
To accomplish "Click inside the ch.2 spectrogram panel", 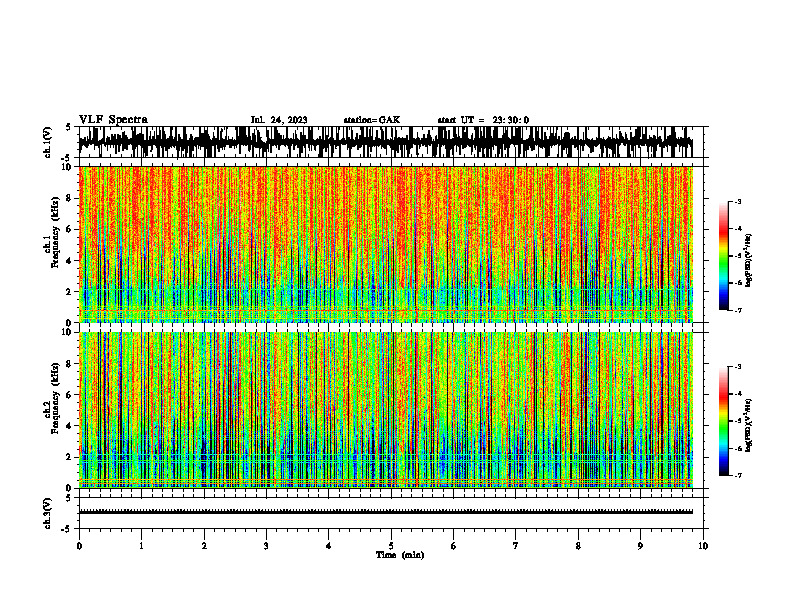I will point(386,410).
